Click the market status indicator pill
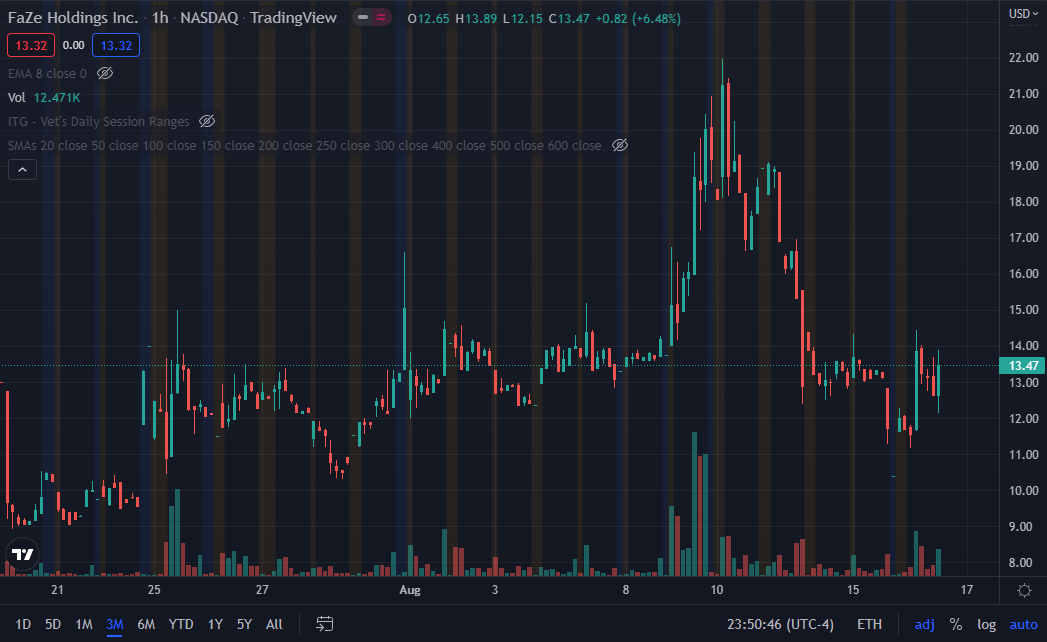The height and width of the screenshot is (642, 1047). (372, 17)
